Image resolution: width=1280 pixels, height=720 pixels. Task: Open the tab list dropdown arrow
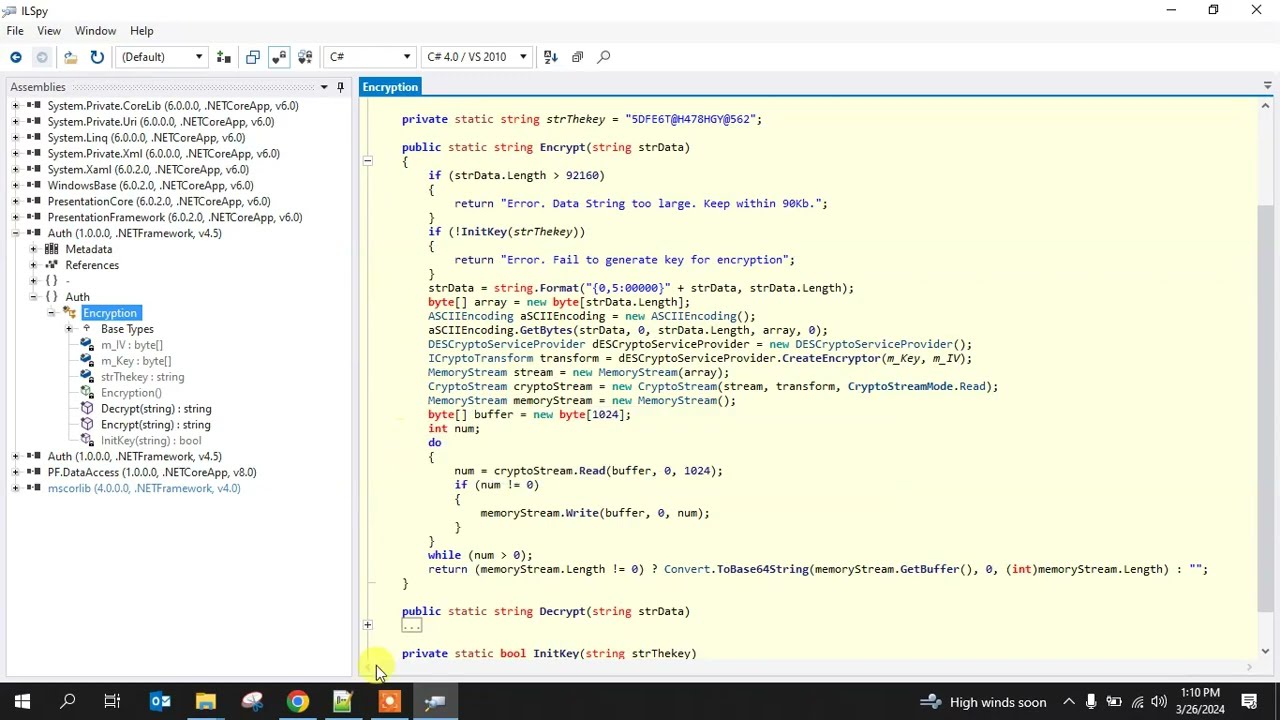(x=1267, y=87)
